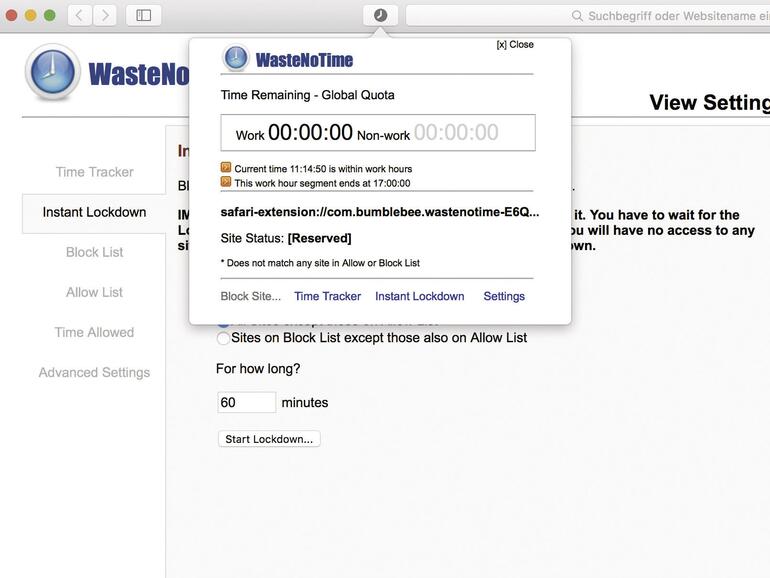
Task: Open the Block List tab
Action: 94,252
